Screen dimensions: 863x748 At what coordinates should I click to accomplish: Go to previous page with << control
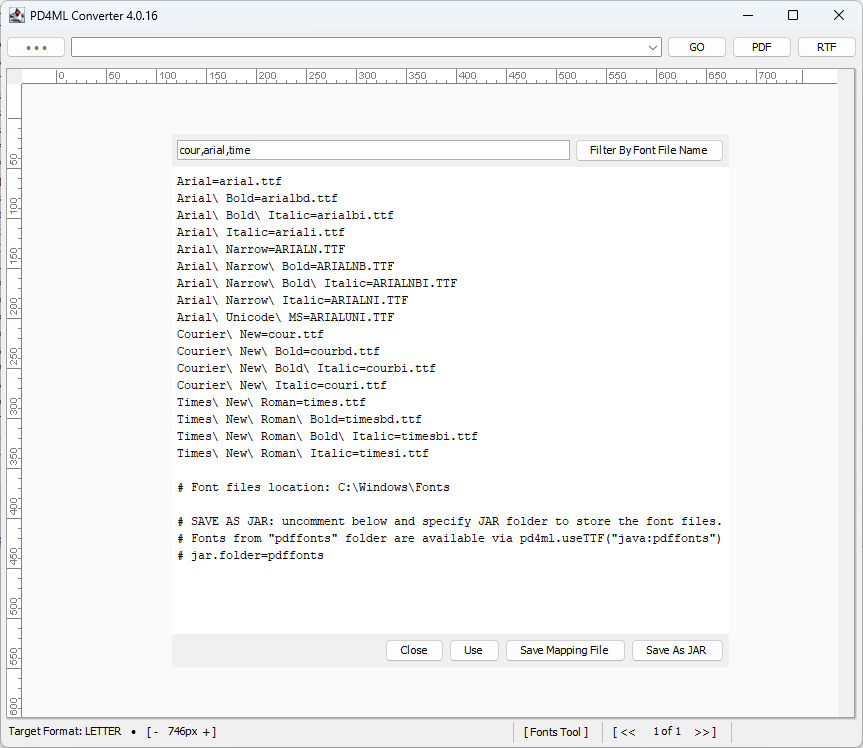[x=628, y=732]
